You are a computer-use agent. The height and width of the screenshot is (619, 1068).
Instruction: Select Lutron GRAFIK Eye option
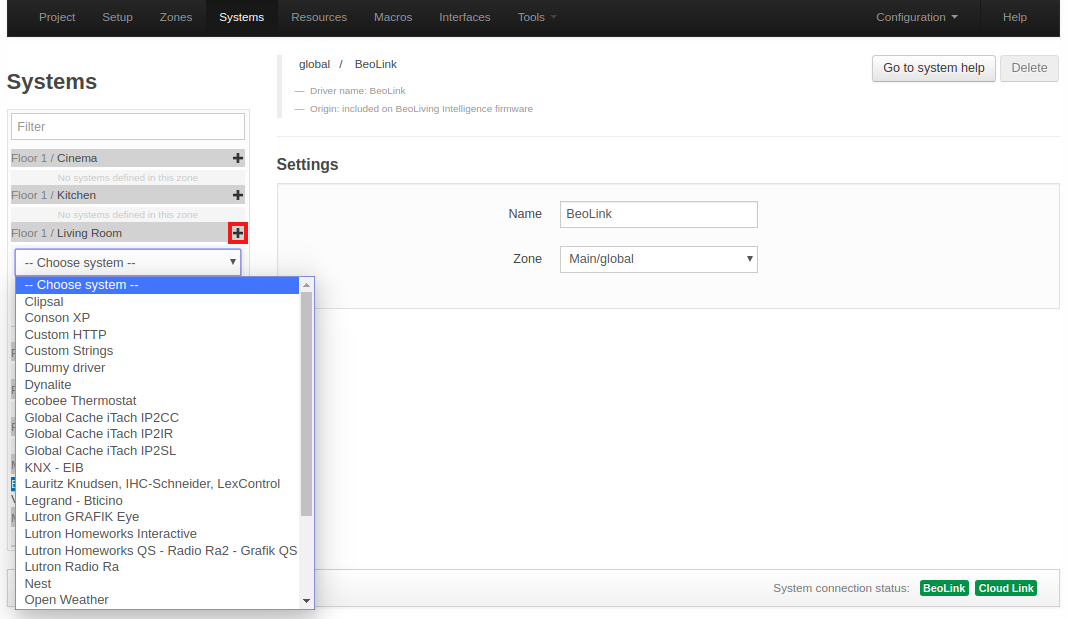[x=157, y=517]
